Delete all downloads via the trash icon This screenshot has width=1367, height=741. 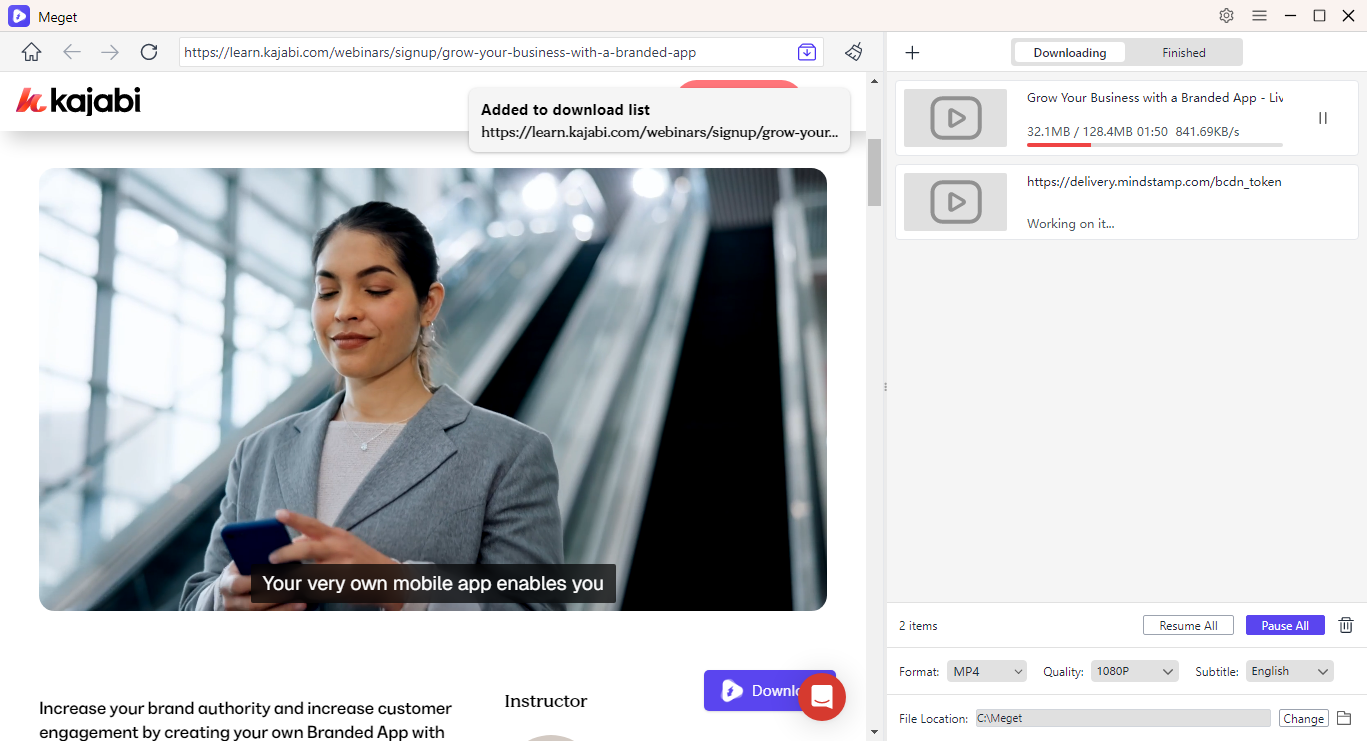click(1346, 625)
